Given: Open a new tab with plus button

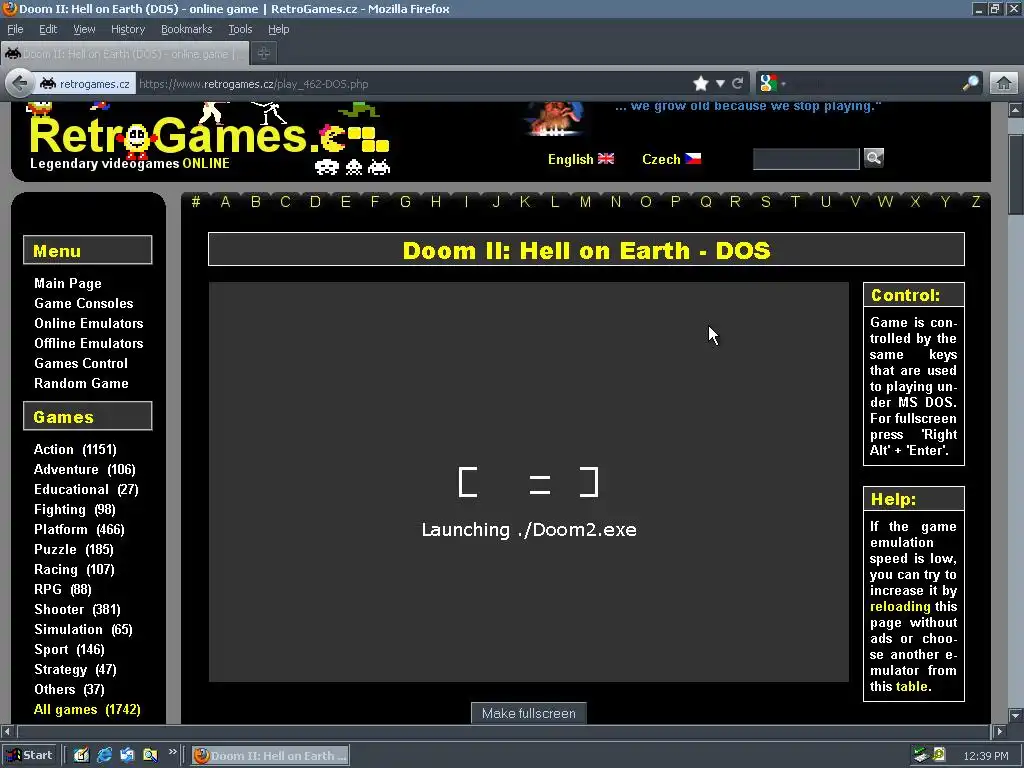Looking at the screenshot, I should 264,54.
